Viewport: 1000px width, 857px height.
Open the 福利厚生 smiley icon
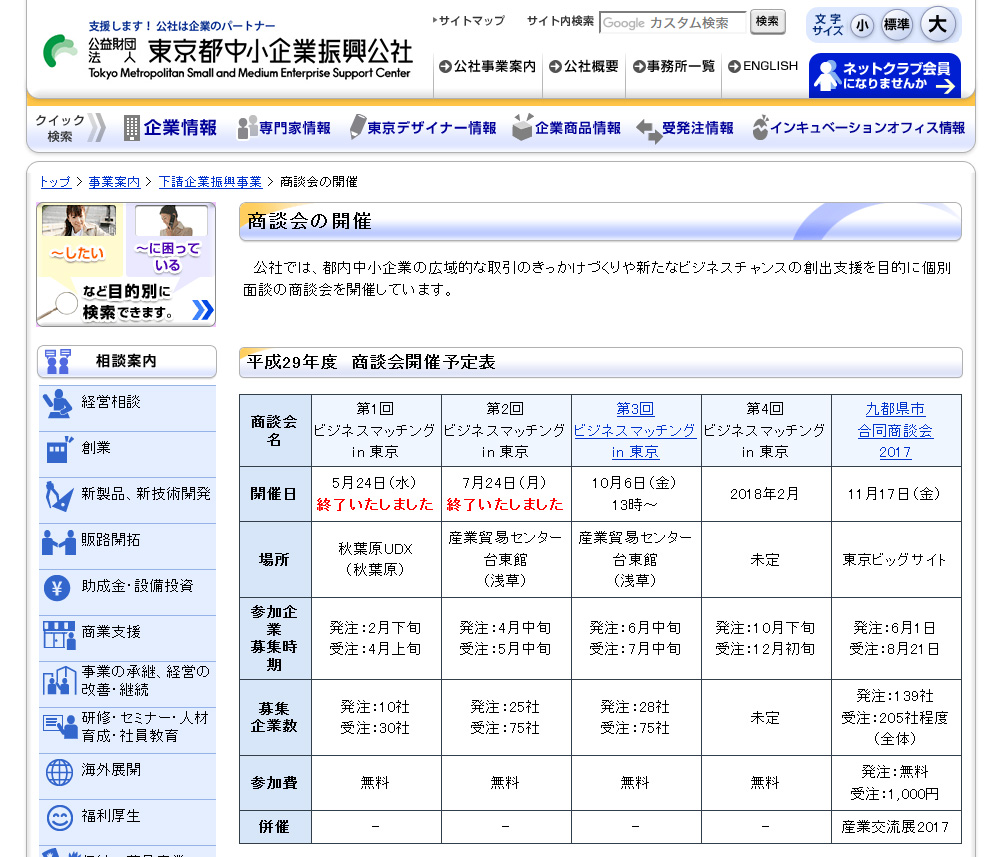58,817
